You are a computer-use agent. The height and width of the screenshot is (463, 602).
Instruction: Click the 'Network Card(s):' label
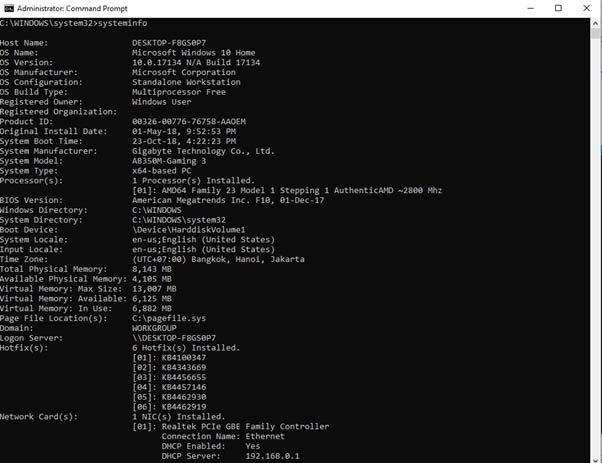pyautogui.click(x=39, y=417)
